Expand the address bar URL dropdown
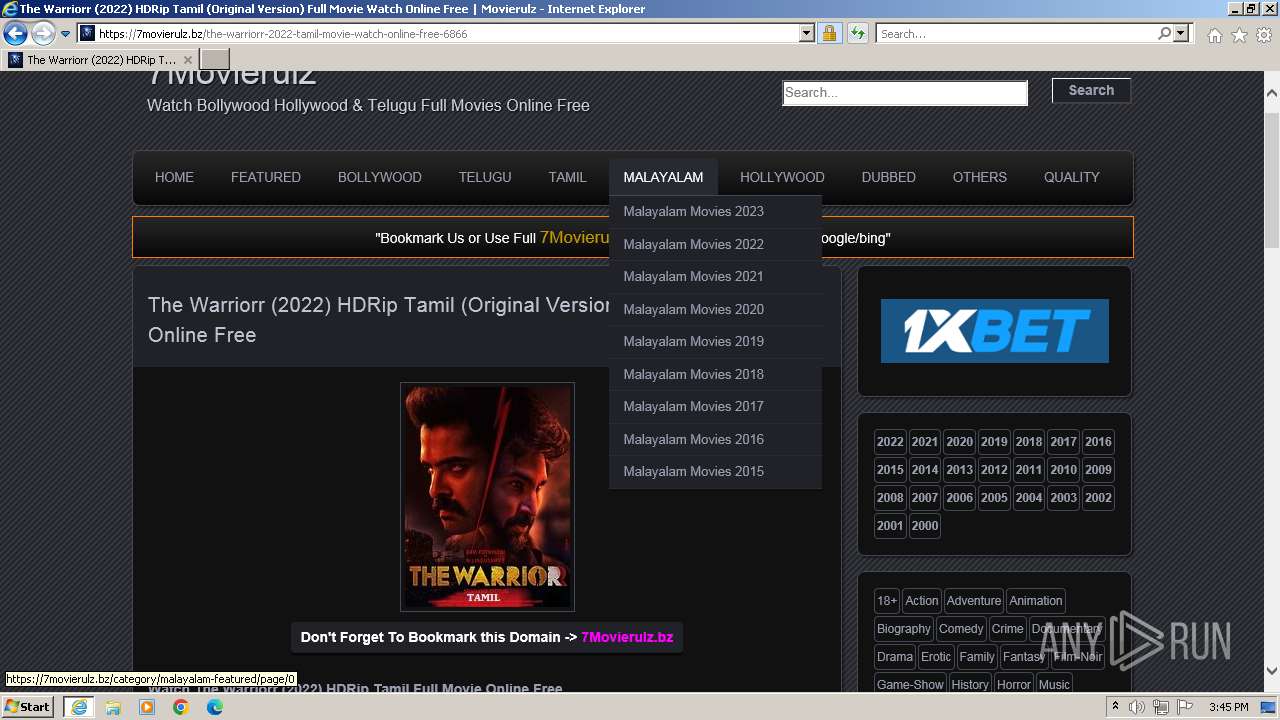The image size is (1280, 720). coord(807,33)
